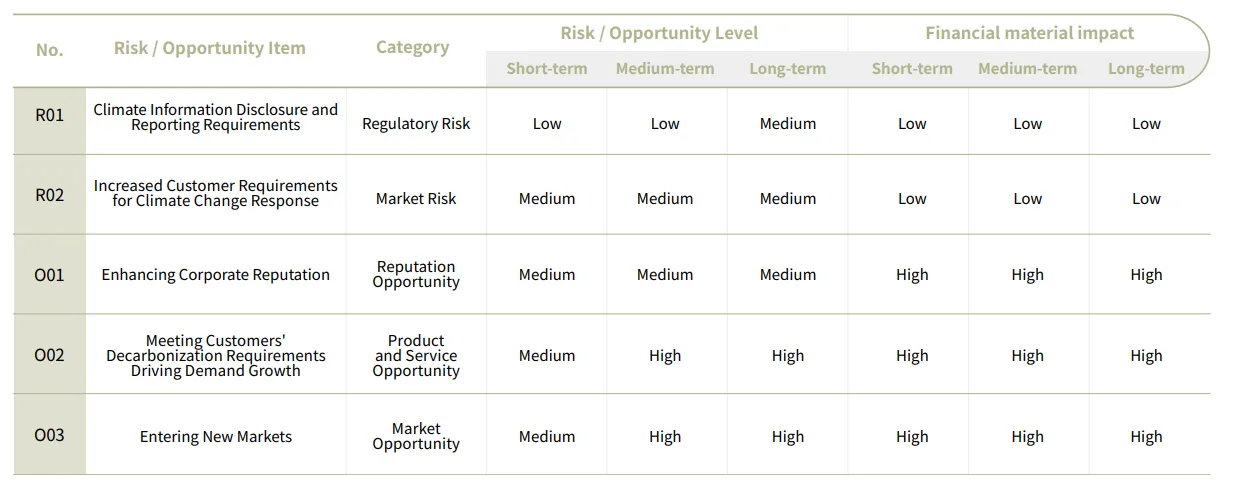Select the O02 row number cell
The height and width of the screenshot is (487, 1248).
point(49,355)
